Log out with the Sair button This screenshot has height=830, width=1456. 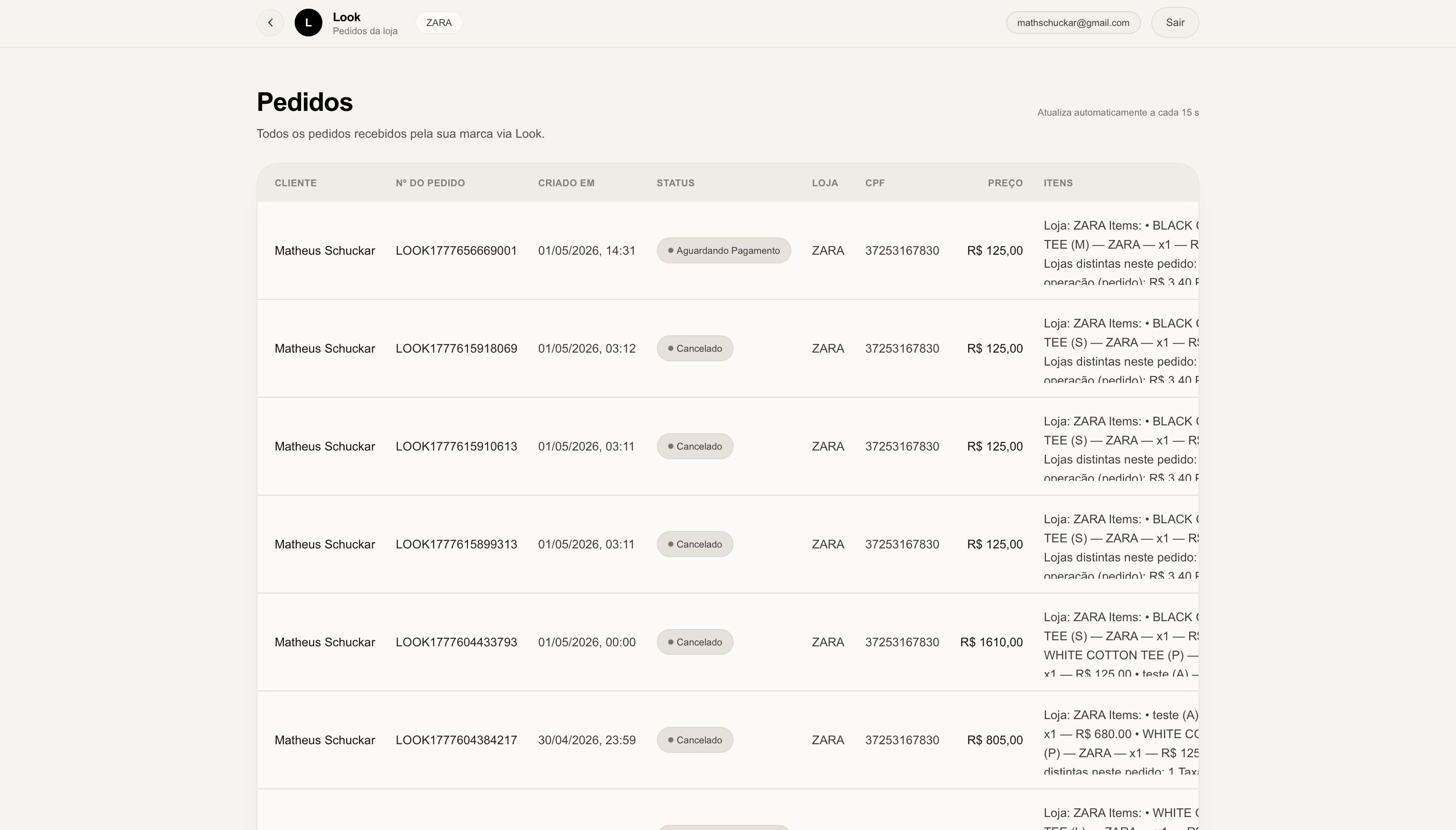click(x=1175, y=23)
